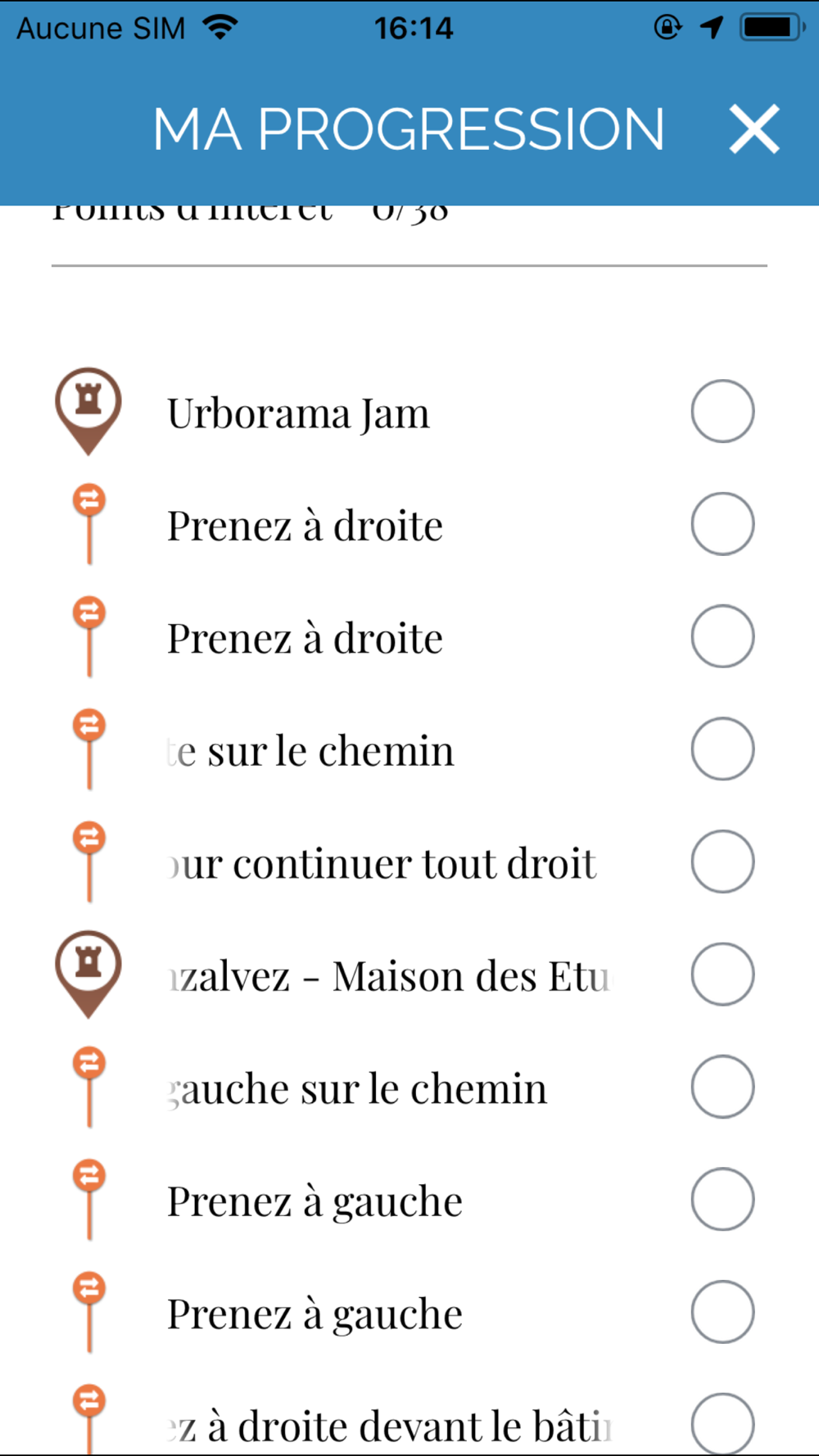Tap the castle pin beside Urborama Jam
This screenshot has width=819, height=1456.
point(88,407)
